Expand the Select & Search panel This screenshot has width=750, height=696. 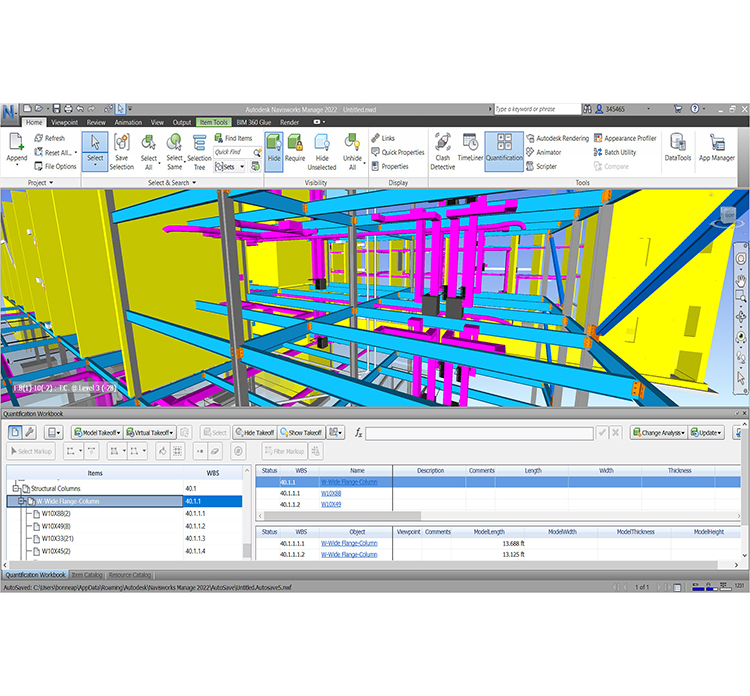pos(172,183)
